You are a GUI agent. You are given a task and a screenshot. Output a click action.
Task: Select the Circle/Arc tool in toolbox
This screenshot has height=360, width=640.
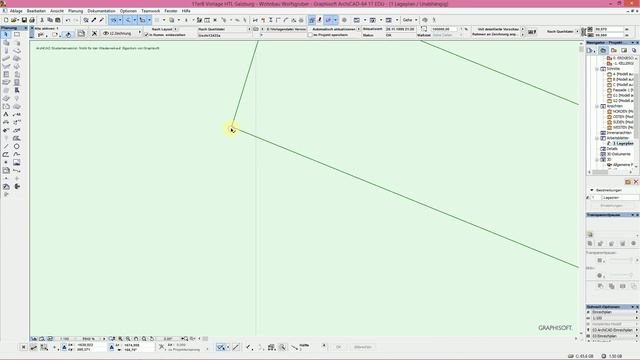click(17, 146)
